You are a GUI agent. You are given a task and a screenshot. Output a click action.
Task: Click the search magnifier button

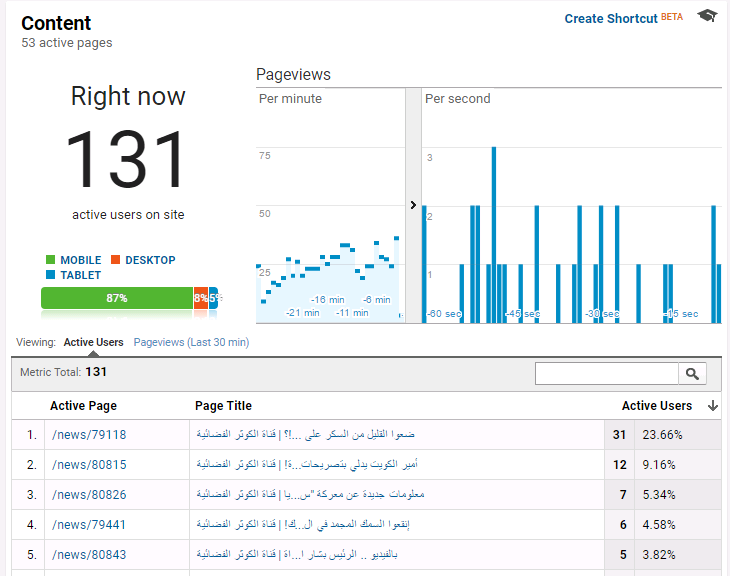point(692,373)
